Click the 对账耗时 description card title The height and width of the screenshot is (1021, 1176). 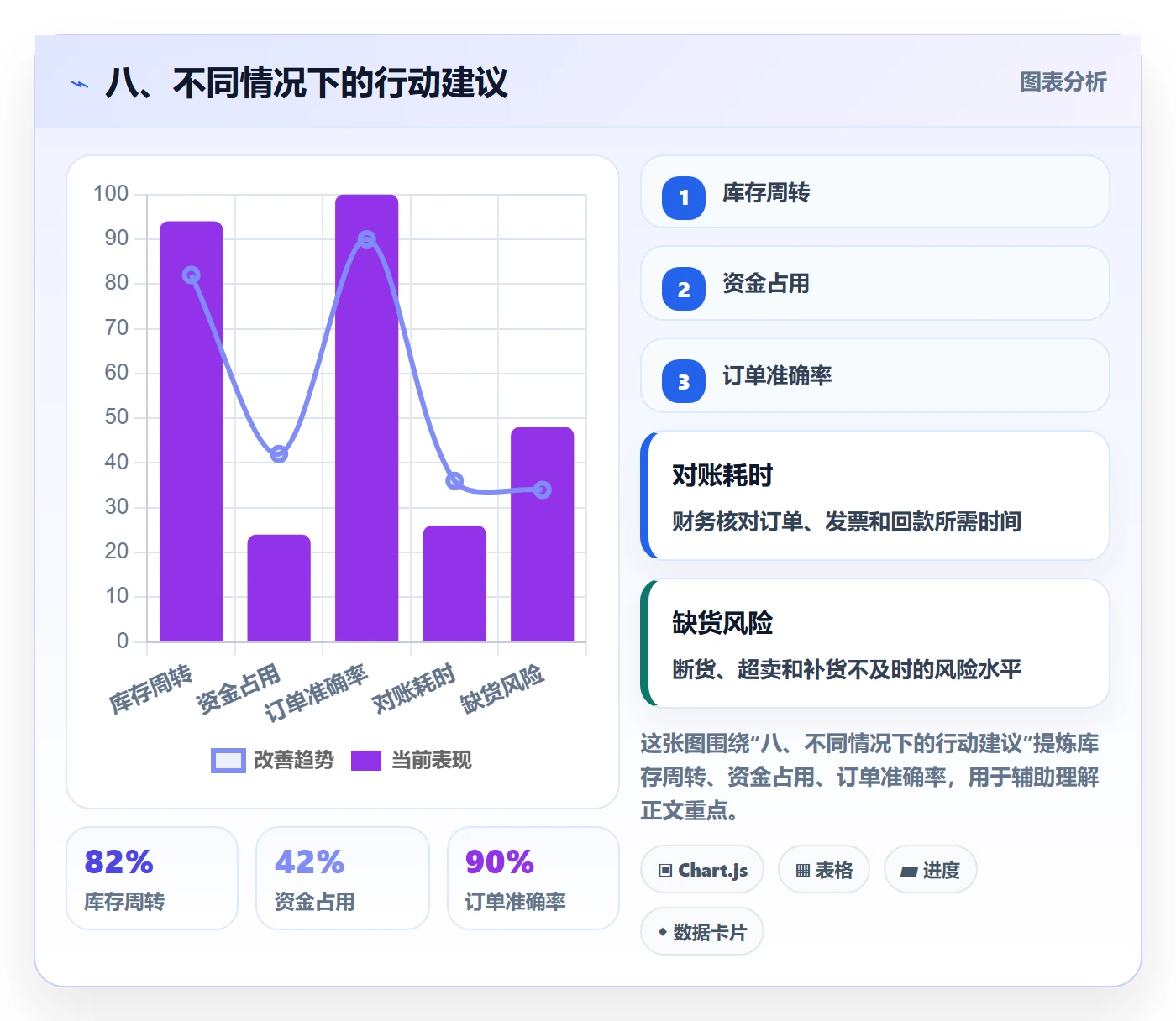tap(722, 475)
